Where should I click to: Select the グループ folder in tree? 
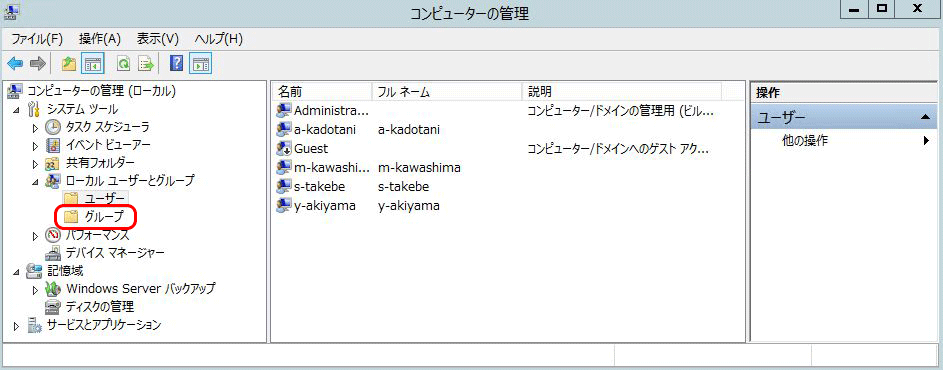(x=96, y=217)
